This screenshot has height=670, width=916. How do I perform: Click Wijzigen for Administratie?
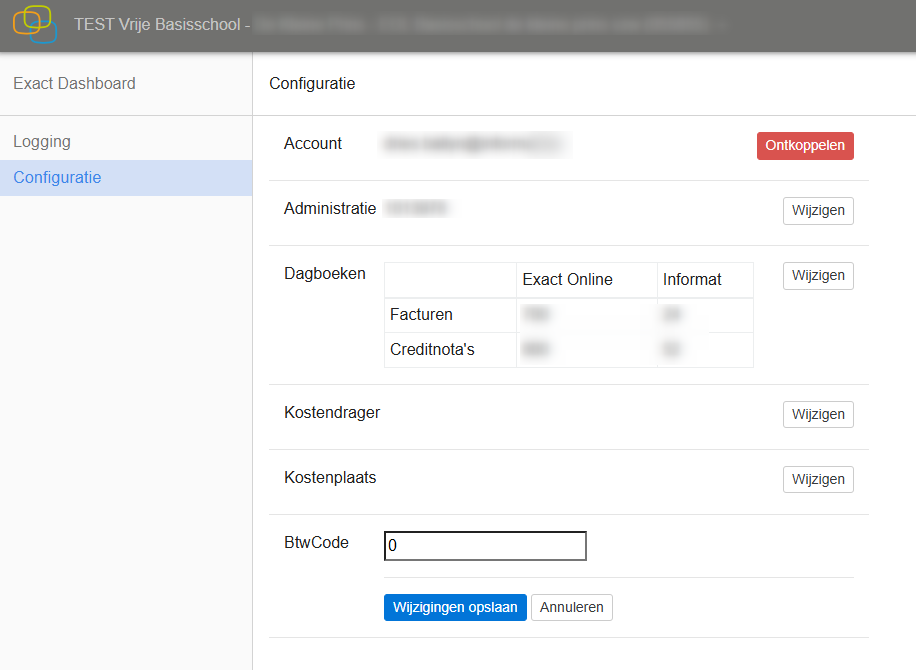tap(817, 211)
